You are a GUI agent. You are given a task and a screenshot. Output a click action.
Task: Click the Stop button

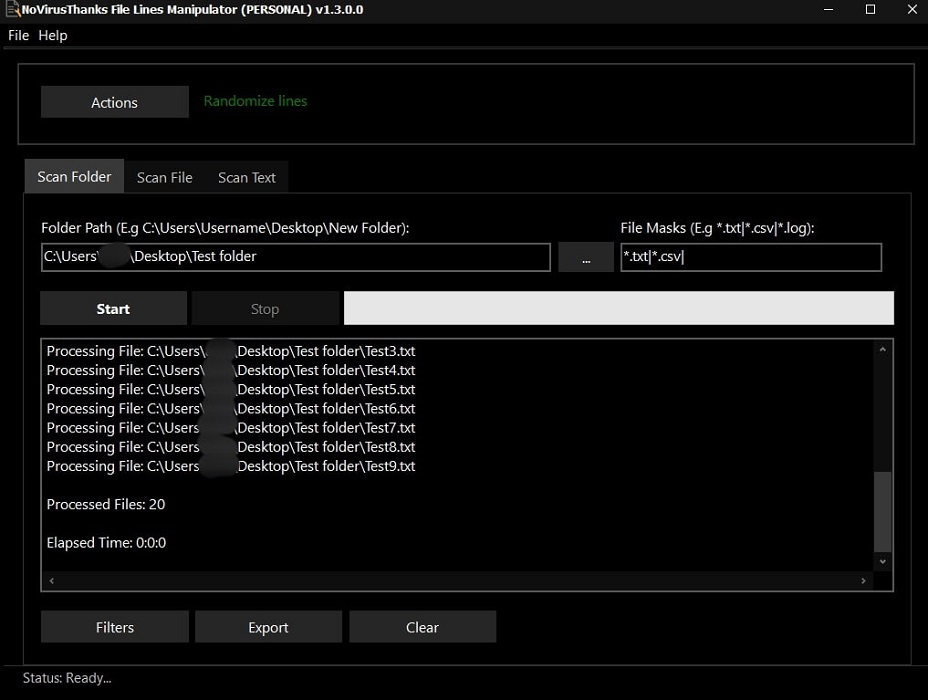click(x=265, y=308)
